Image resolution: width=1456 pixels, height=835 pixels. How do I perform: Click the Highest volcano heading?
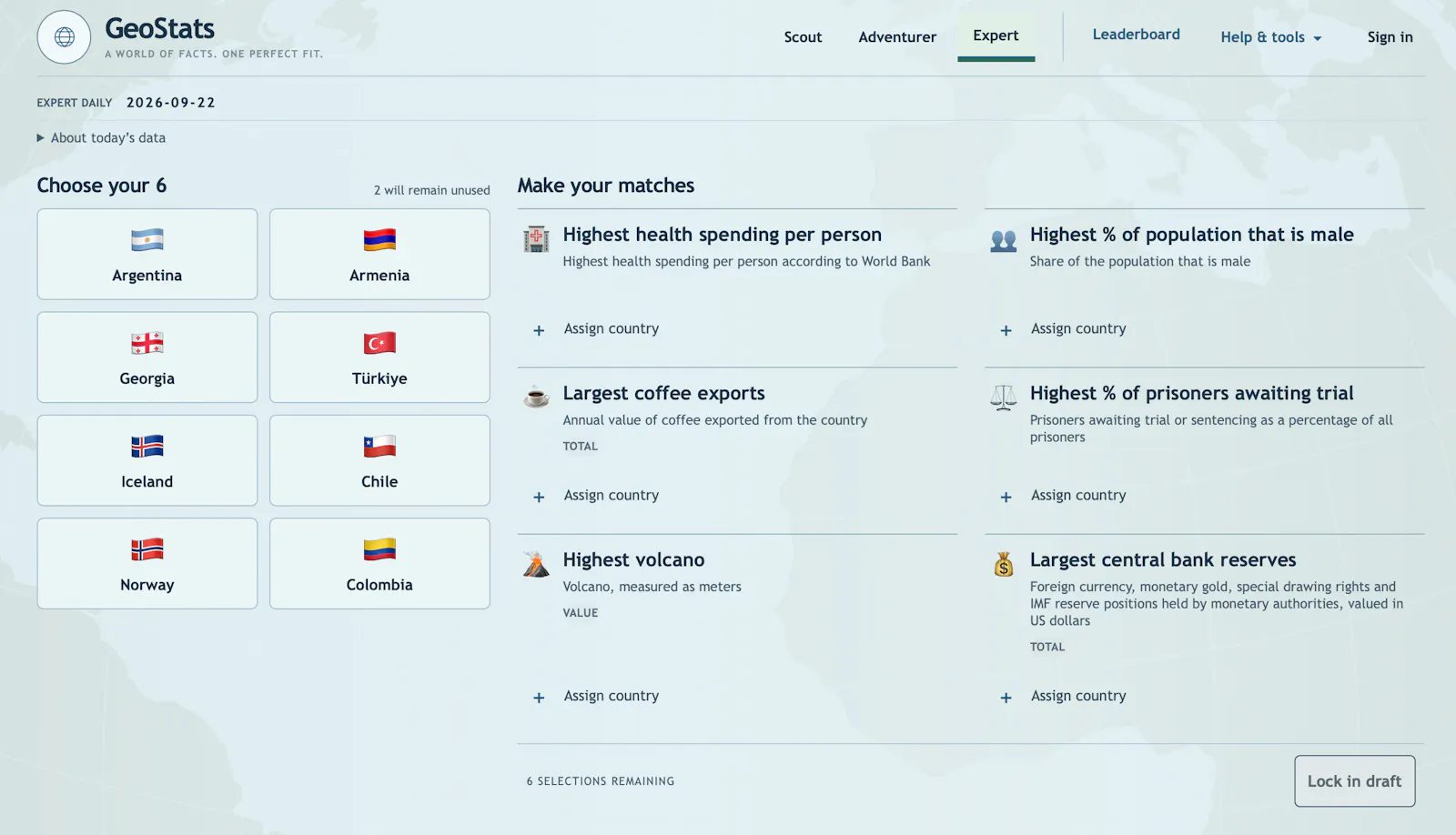point(633,560)
